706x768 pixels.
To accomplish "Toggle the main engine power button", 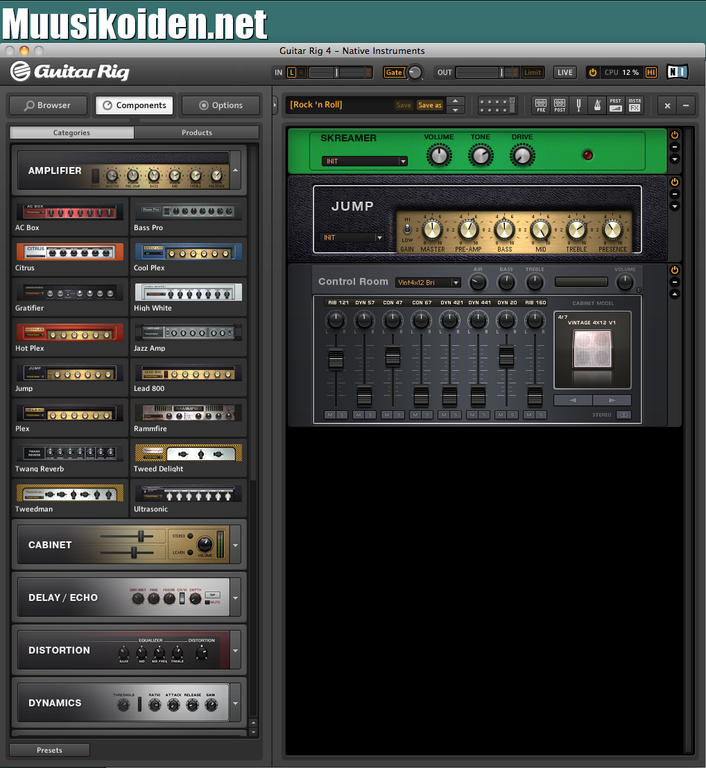I will 593,72.
